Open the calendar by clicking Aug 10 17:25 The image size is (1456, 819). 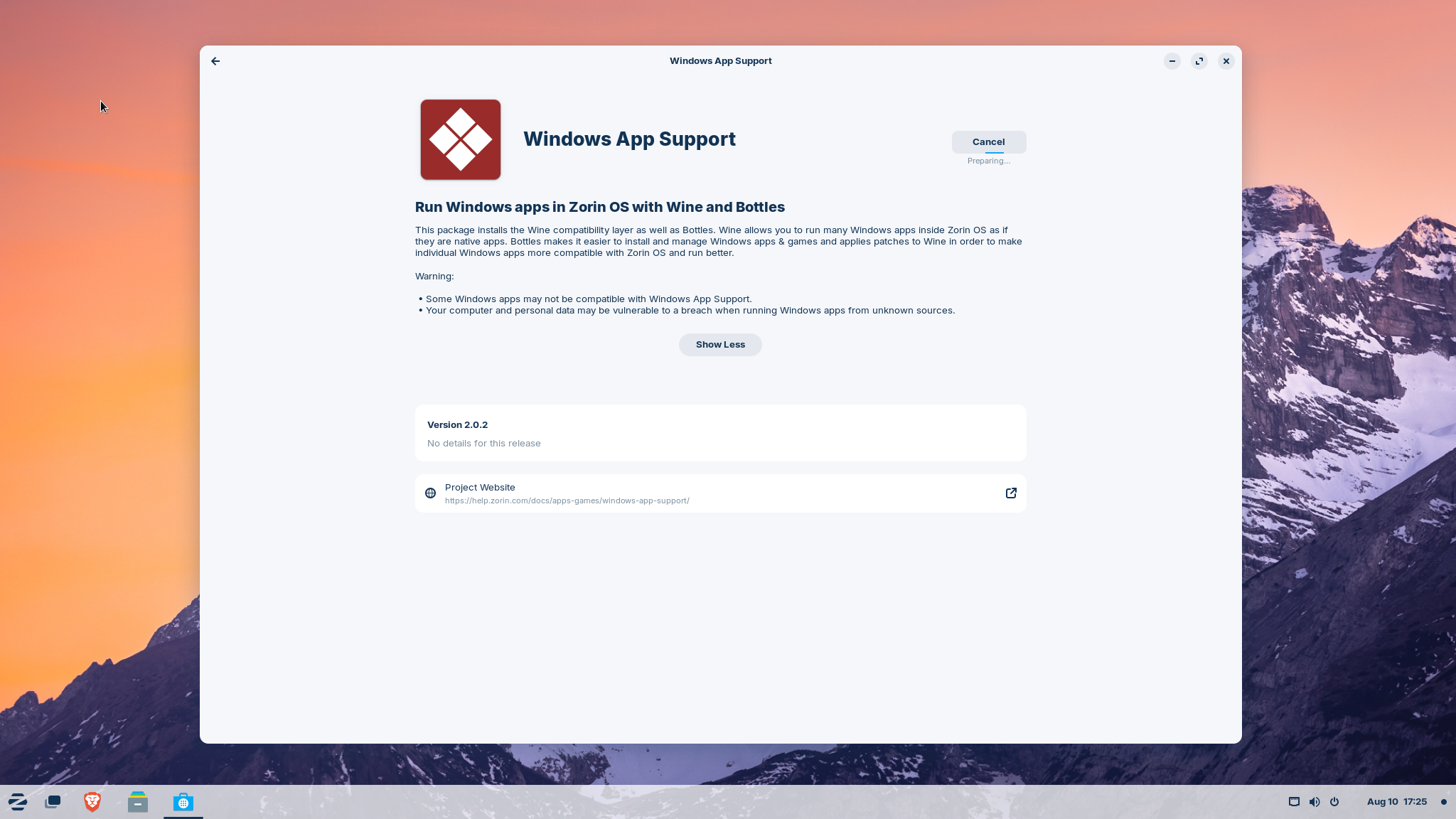[1396, 801]
